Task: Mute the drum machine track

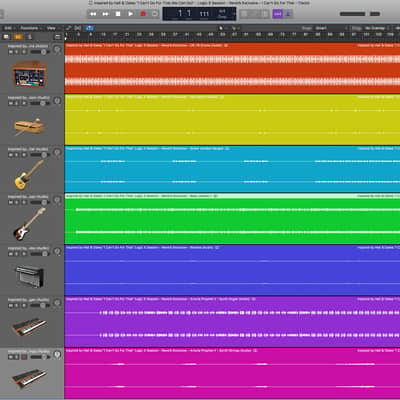Action: coord(11,52)
